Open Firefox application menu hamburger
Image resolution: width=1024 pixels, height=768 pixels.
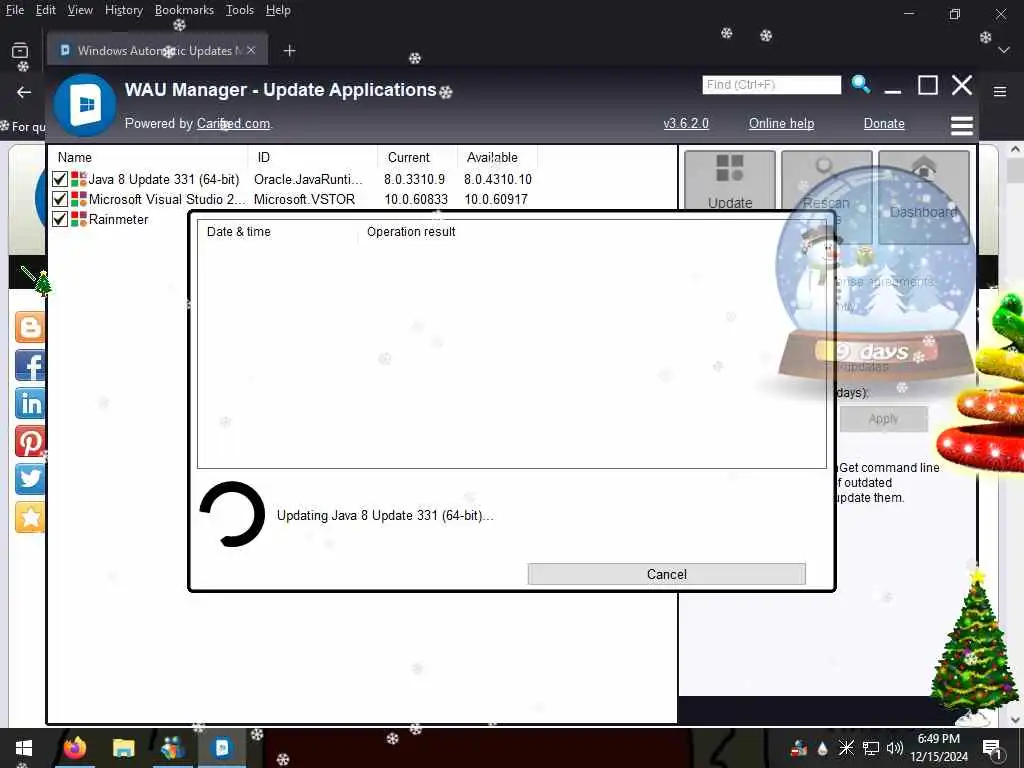(999, 92)
